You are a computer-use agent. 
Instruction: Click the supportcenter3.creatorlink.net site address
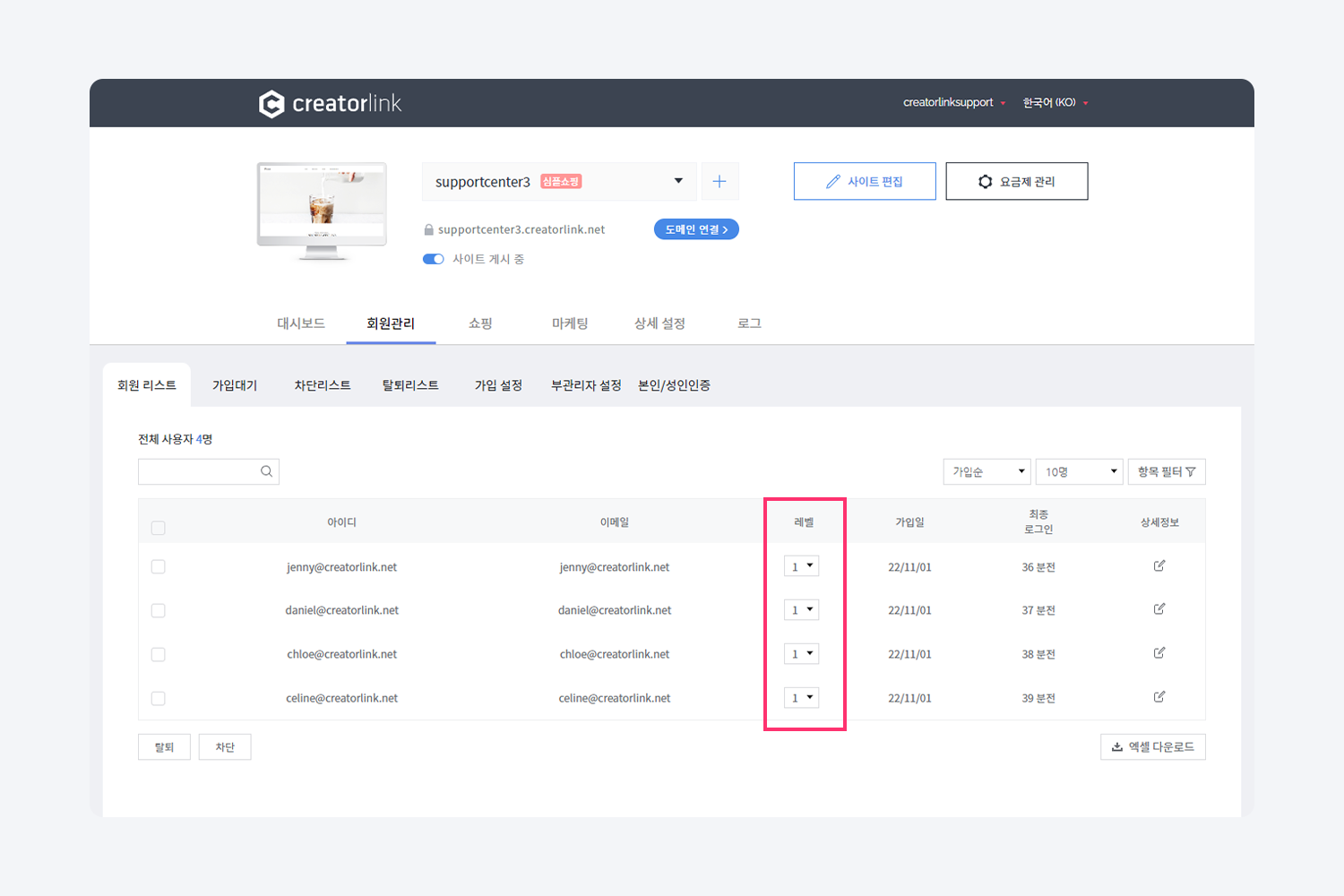pos(521,229)
